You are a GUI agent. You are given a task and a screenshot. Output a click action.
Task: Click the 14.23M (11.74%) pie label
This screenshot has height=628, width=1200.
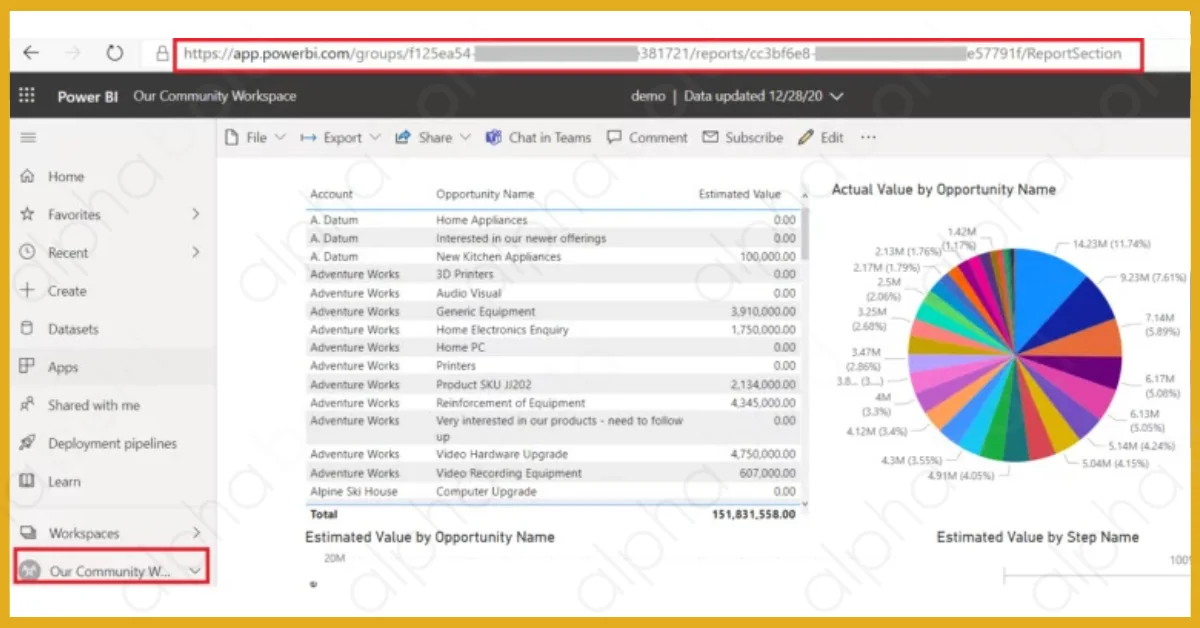pos(1111,243)
